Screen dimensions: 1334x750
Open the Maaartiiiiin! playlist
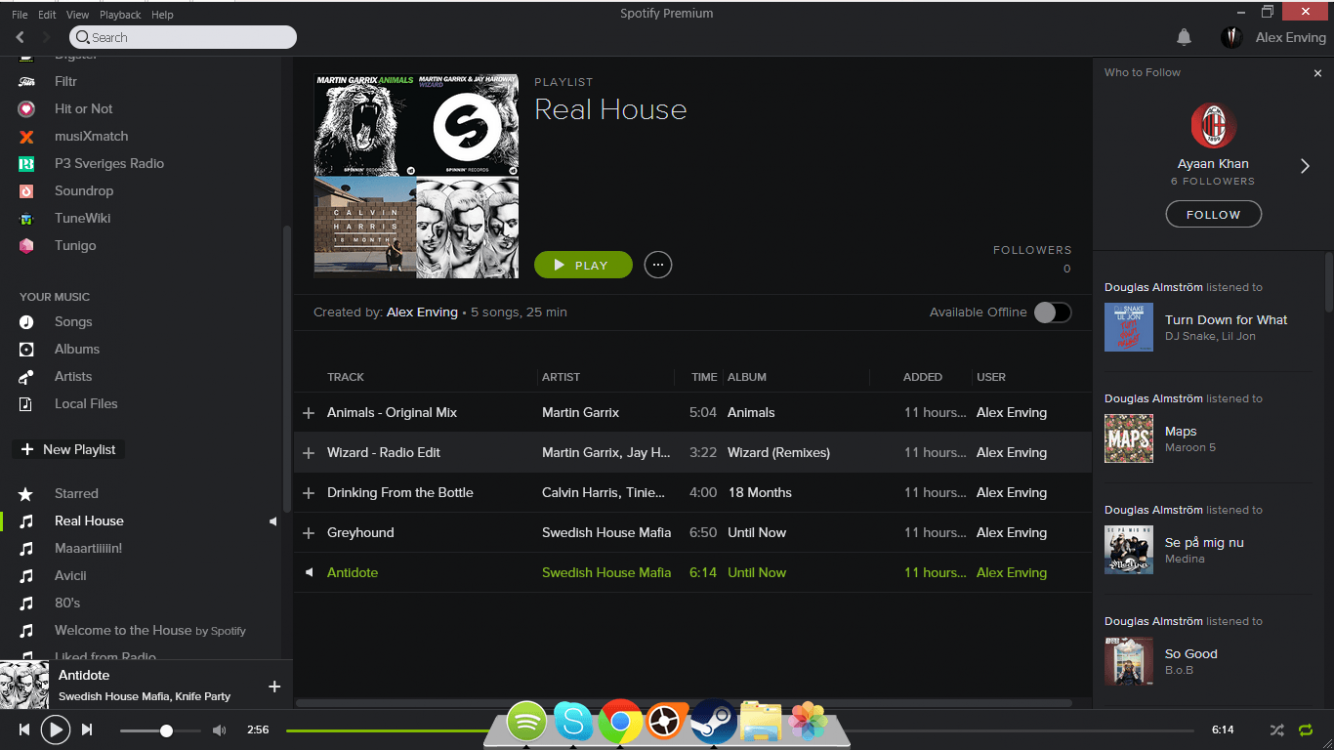88,548
